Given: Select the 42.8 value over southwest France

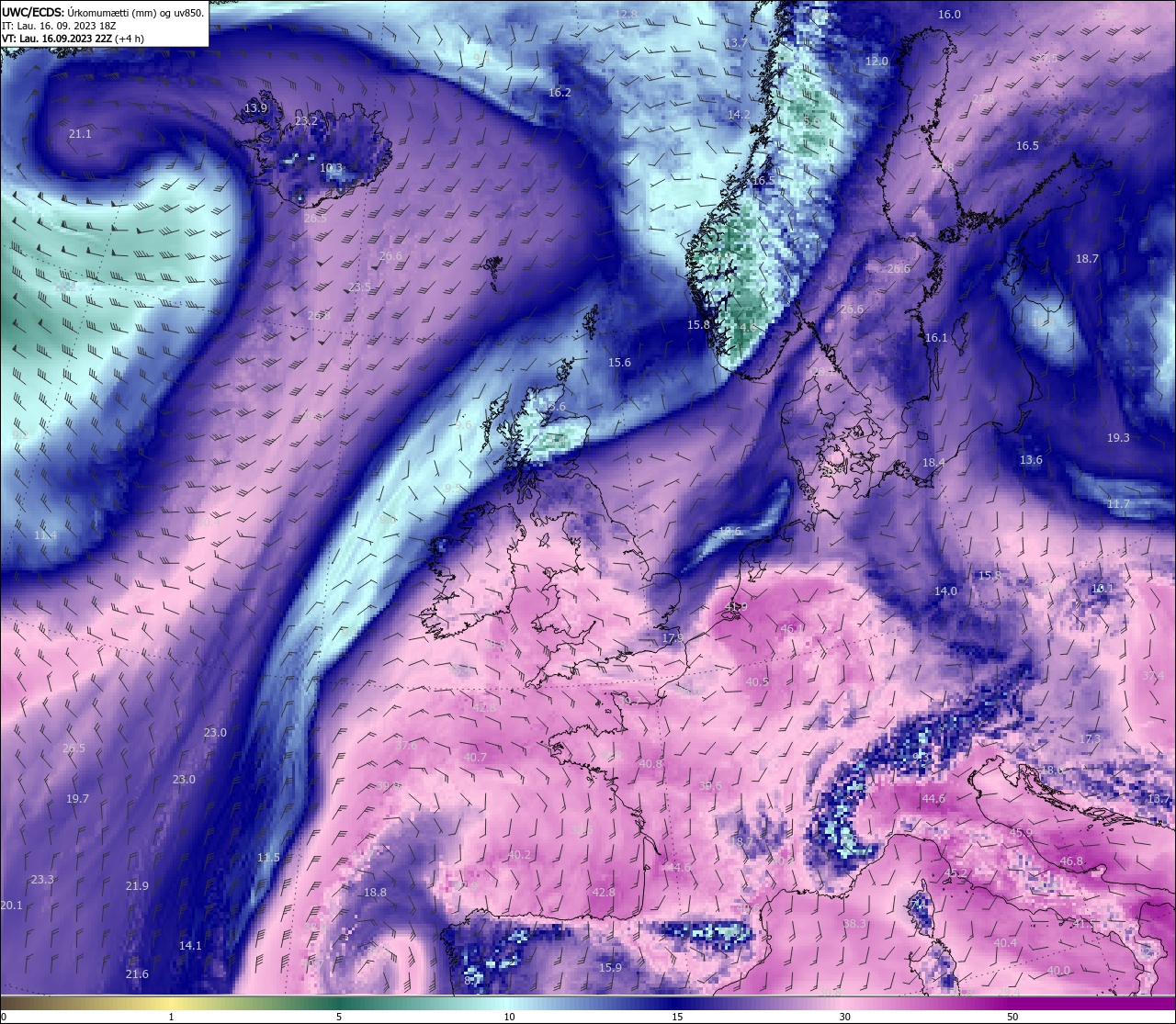Looking at the screenshot, I should click(x=604, y=893).
